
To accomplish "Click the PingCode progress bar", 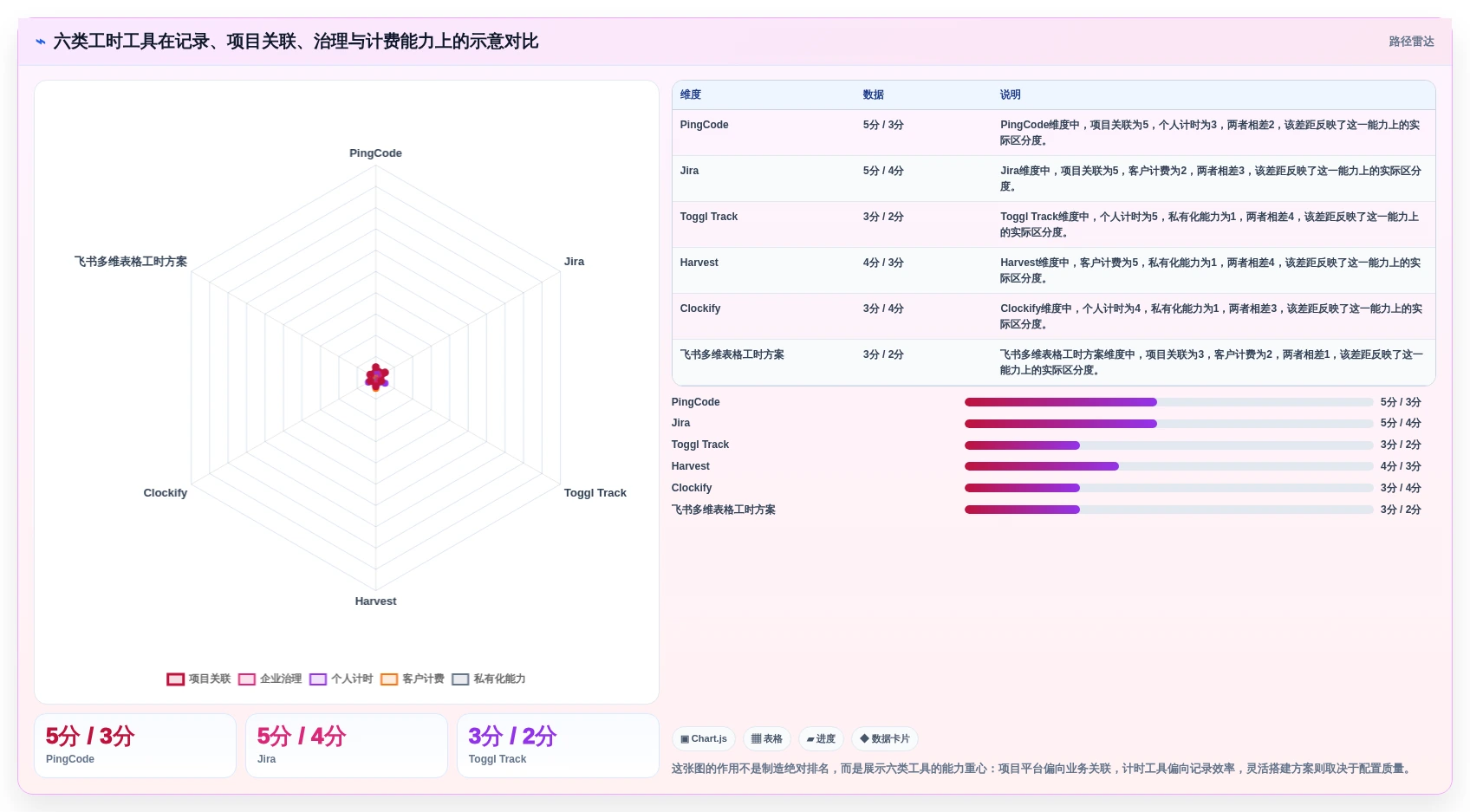I will pos(1168,402).
